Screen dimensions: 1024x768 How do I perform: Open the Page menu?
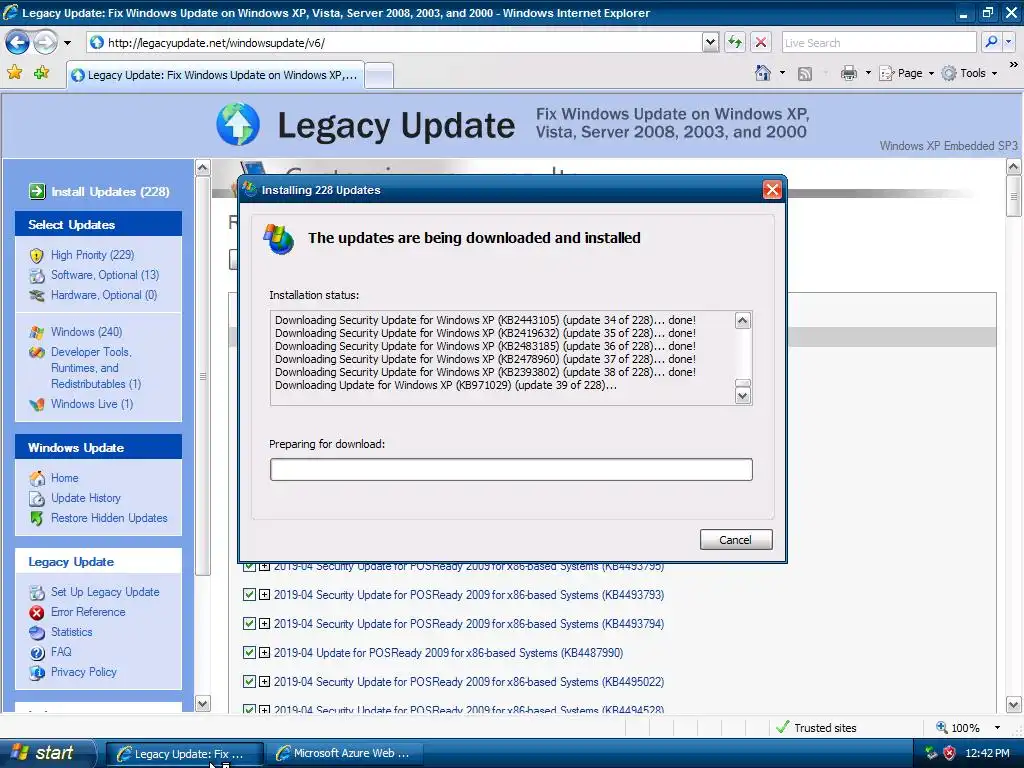click(x=906, y=73)
